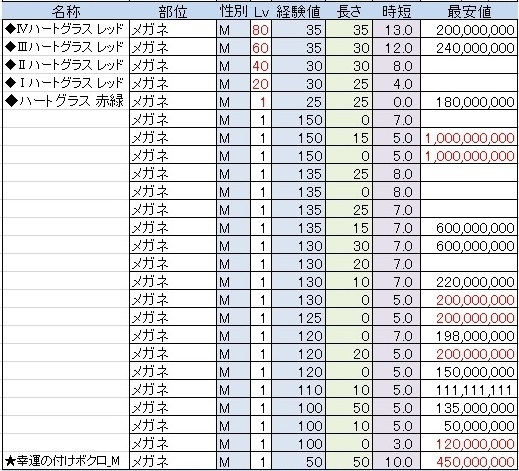Select the 経験値 column header

coord(298,11)
